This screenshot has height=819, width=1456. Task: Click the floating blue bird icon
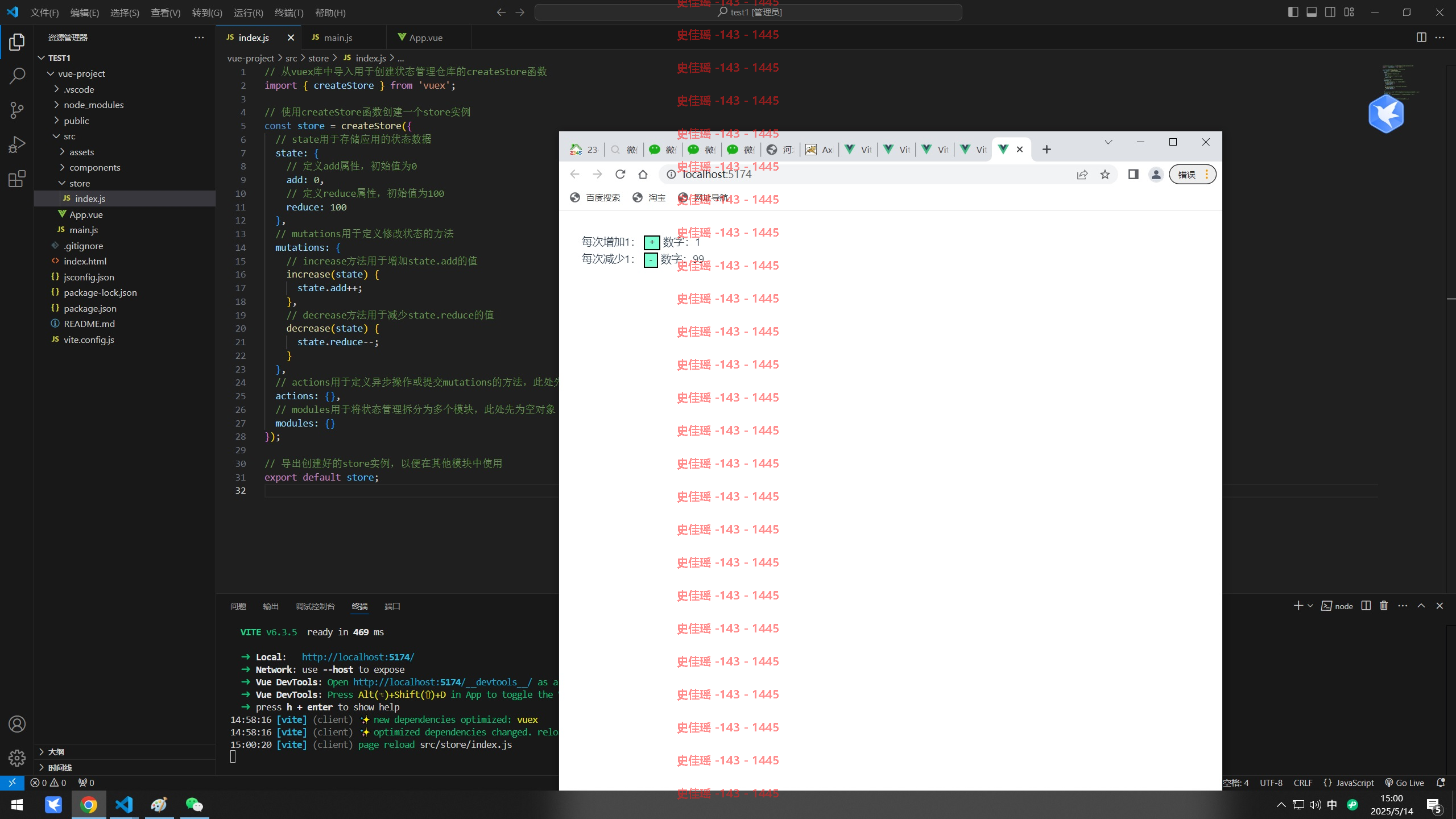(x=1386, y=114)
